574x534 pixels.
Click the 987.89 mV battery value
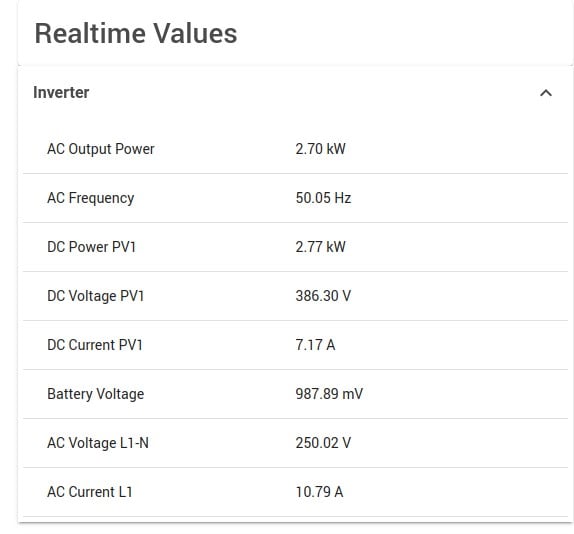tap(329, 394)
